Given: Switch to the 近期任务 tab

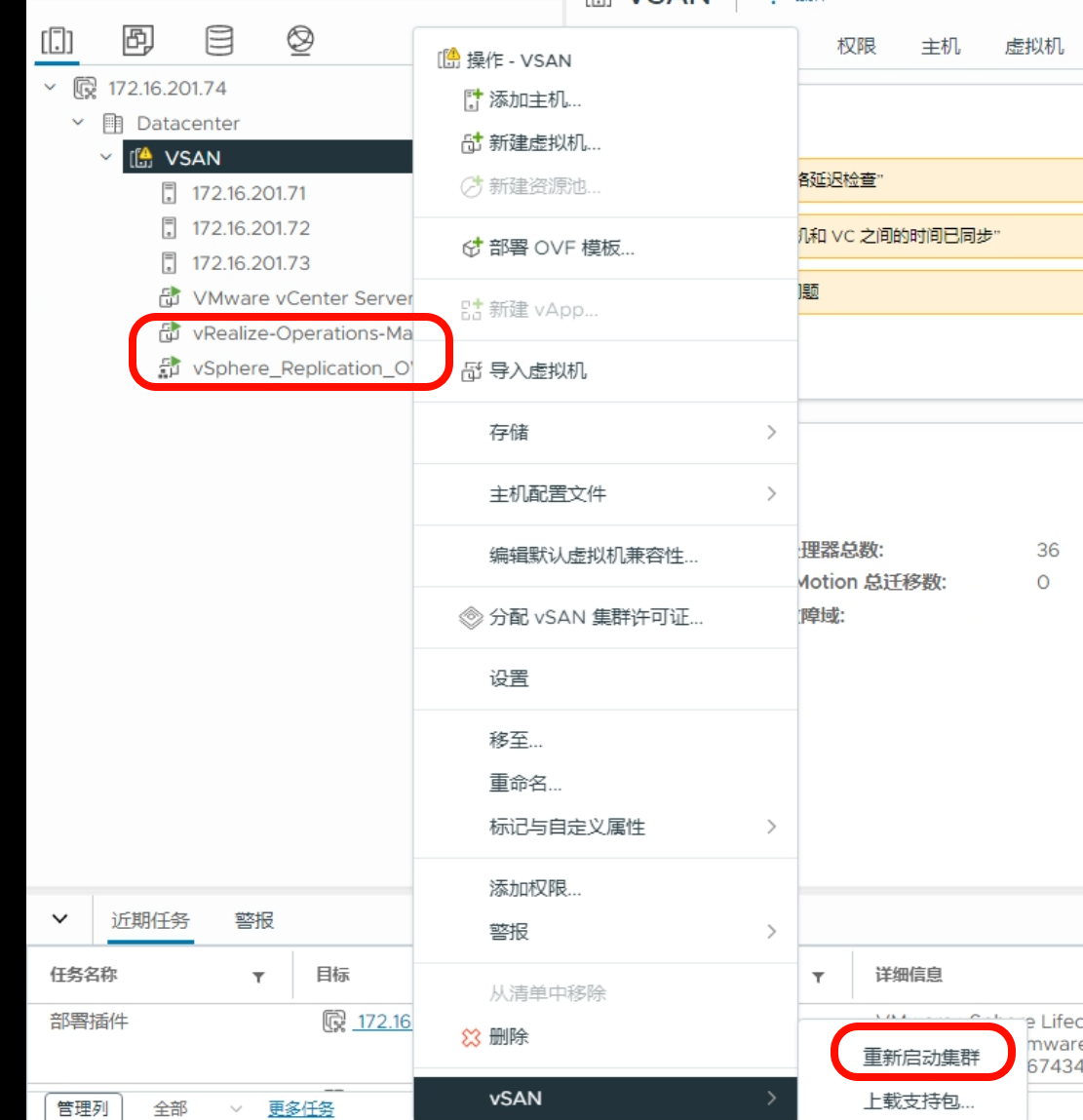Looking at the screenshot, I should [151, 920].
